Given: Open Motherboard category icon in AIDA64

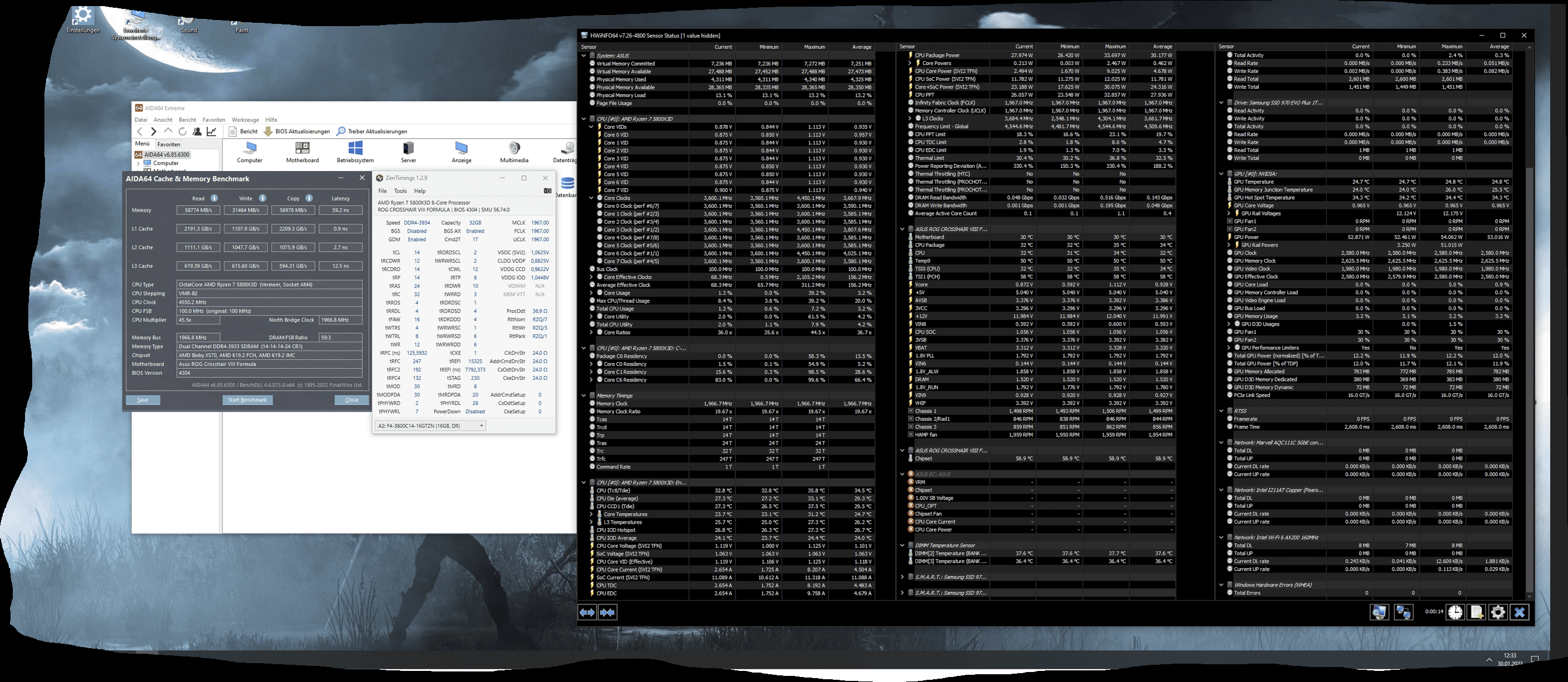Looking at the screenshot, I should click(x=302, y=152).
